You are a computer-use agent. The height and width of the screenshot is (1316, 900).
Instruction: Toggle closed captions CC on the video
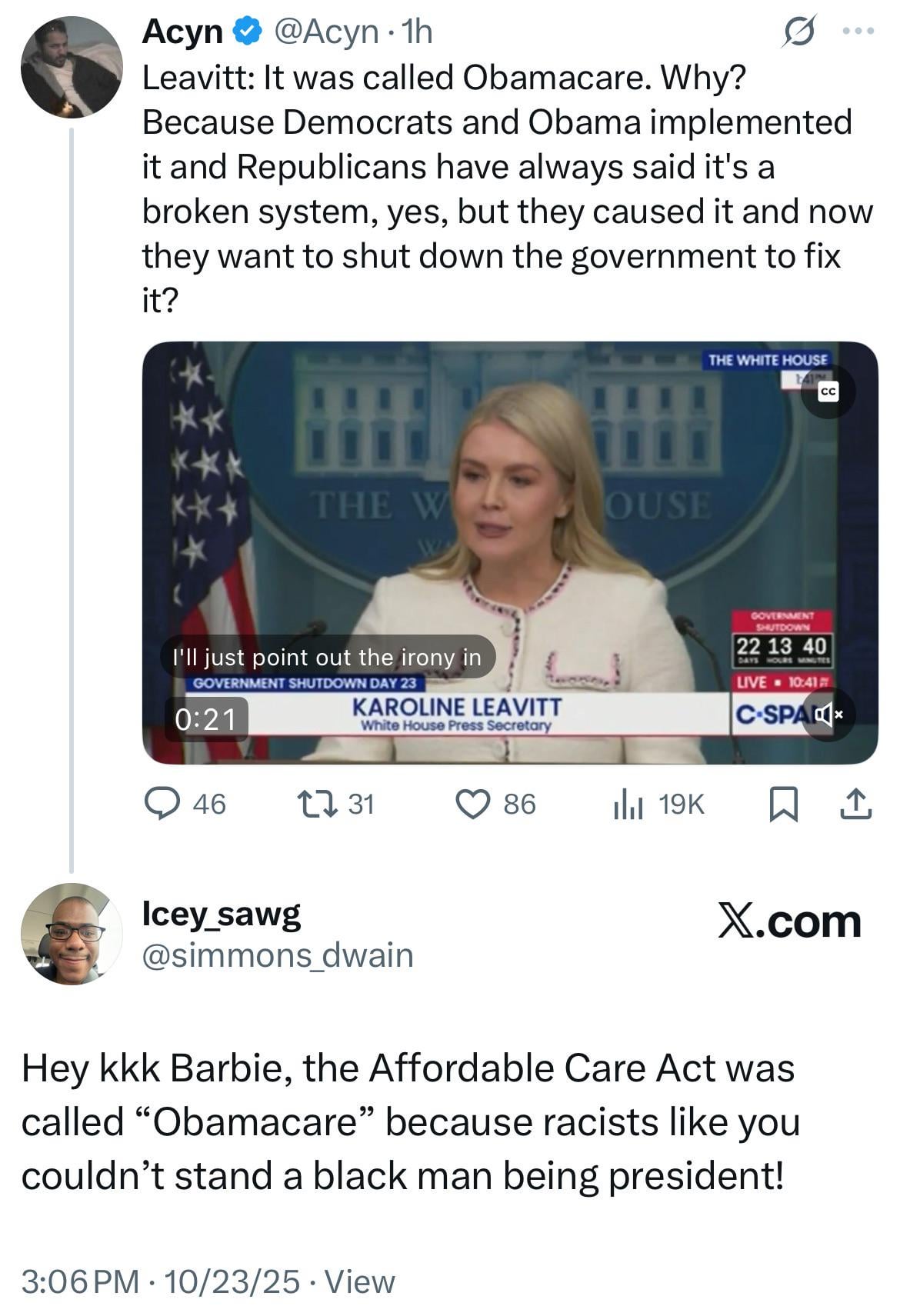point(827,392)
